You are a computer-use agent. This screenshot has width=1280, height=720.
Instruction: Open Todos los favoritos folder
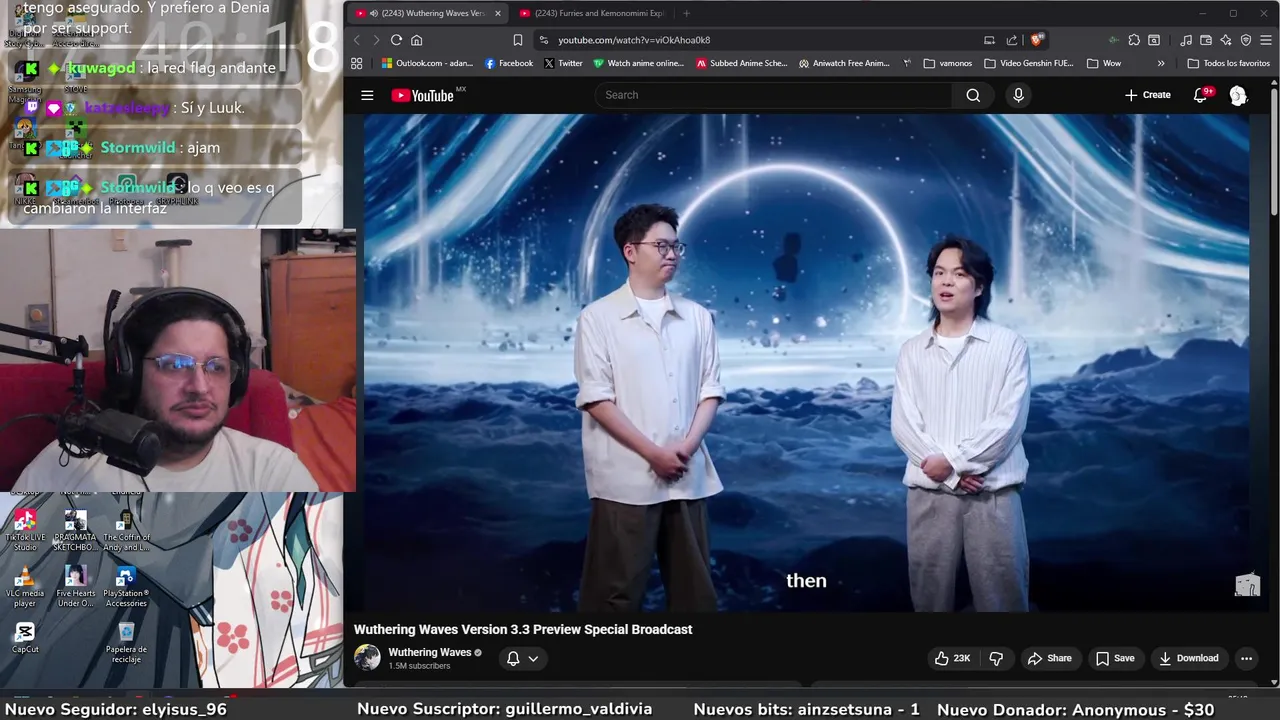[1228, 63]
